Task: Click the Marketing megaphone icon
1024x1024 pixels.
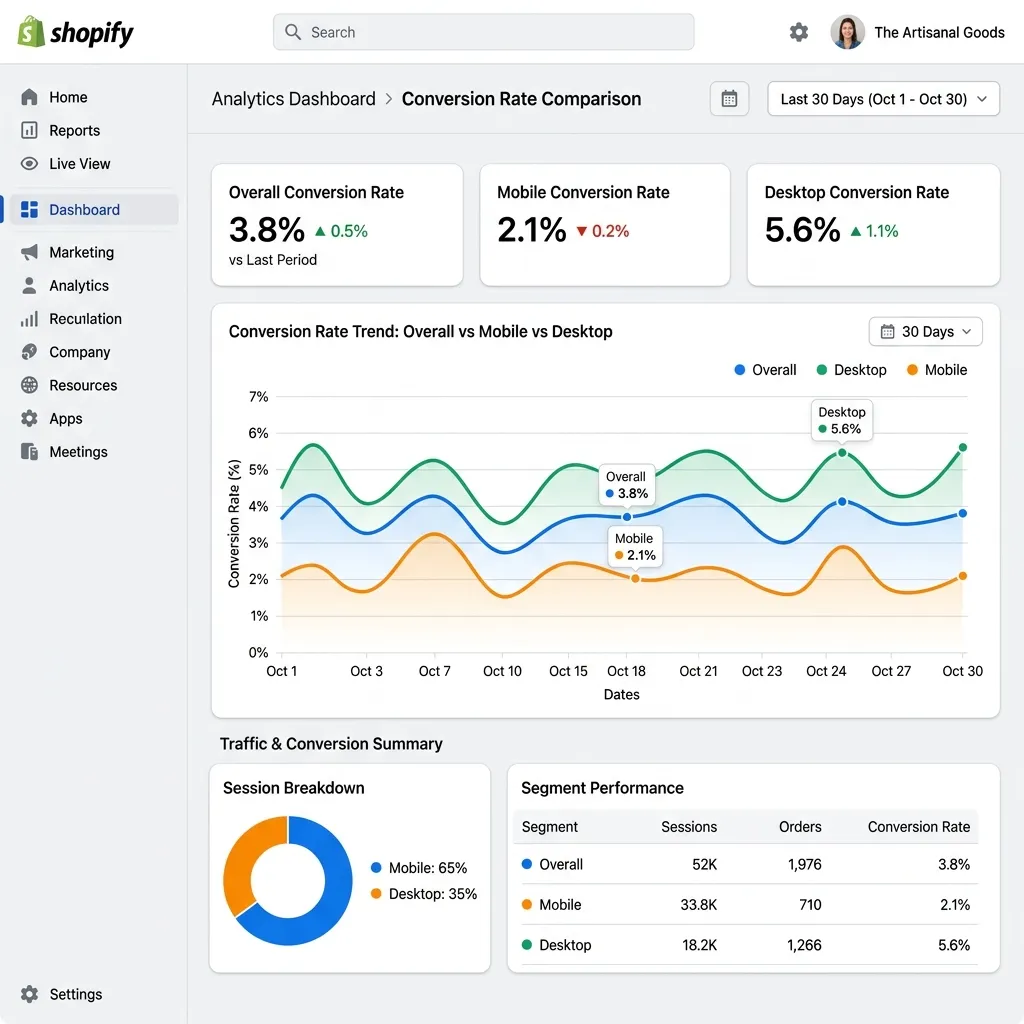Action: click(x=29, y=252)
